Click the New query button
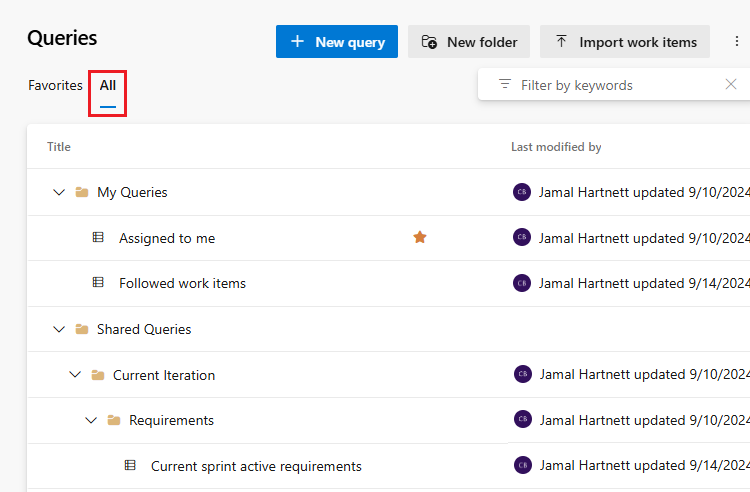The width and height of the screenshot is (750, 492). [337, 42]
